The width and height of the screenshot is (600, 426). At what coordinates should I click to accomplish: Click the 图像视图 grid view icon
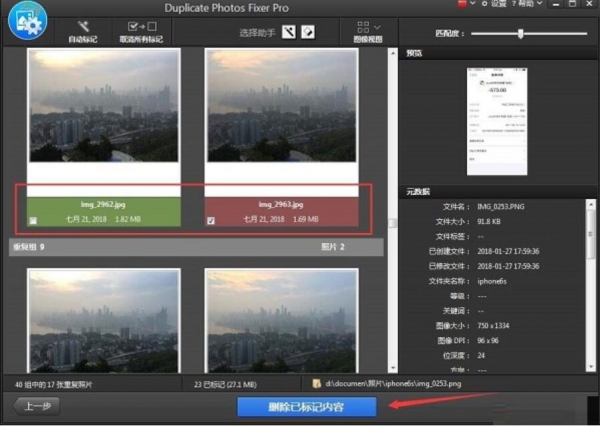[x=363, y=27]
